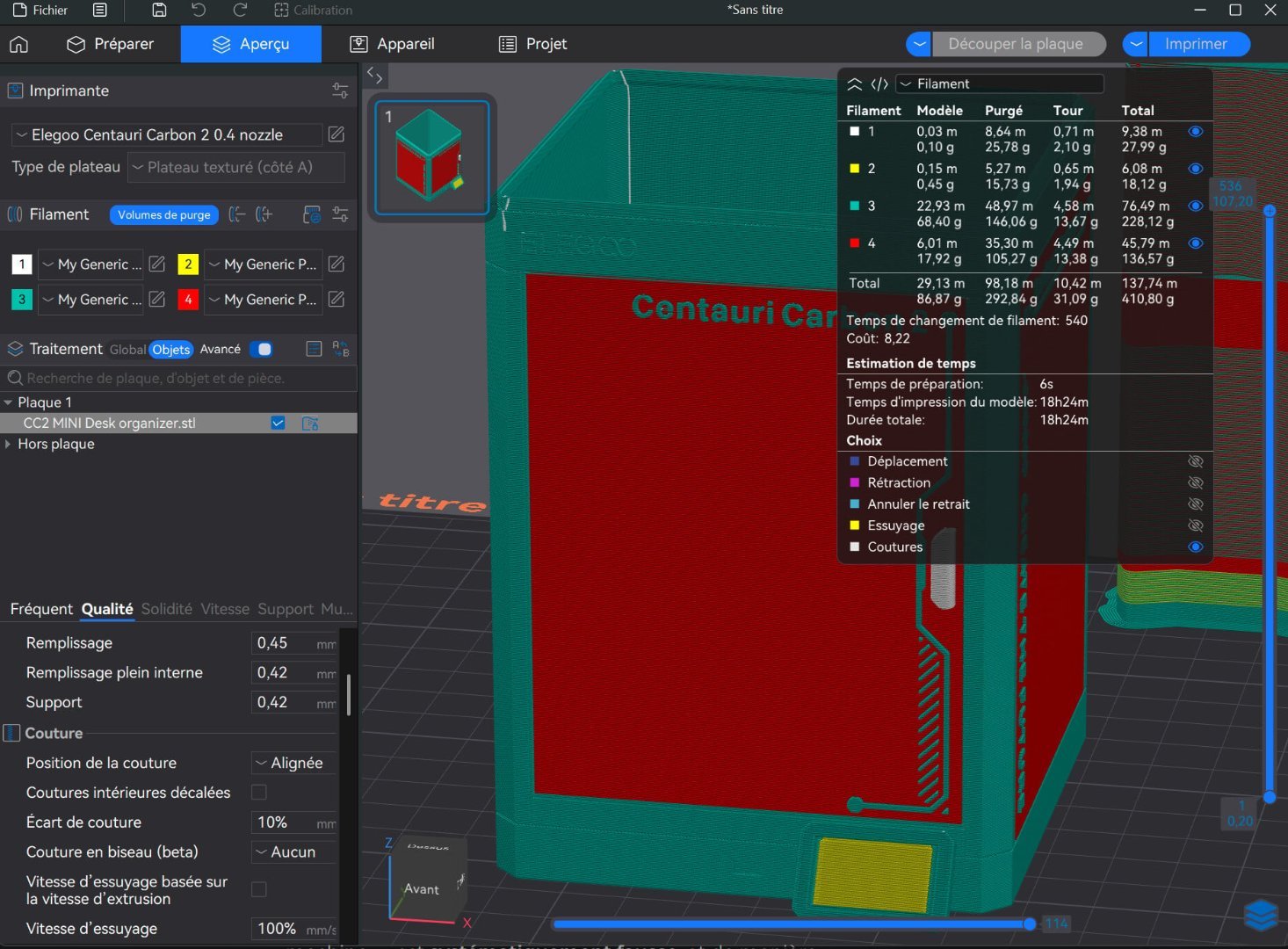The image size is (1288, 949).
Task: Collapse the Plaque 1 tree node
Action: tap(8, 402)
